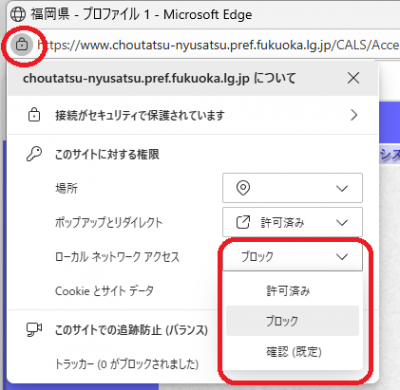
Task: Click the location pin icon
Action: (x=243, y=188)
